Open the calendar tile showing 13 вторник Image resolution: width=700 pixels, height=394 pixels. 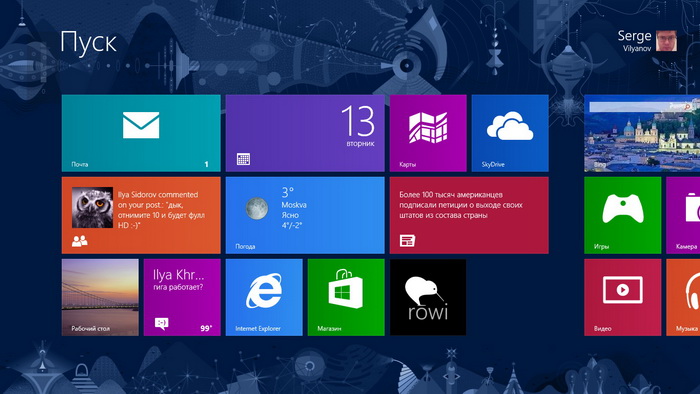(305, 133)
